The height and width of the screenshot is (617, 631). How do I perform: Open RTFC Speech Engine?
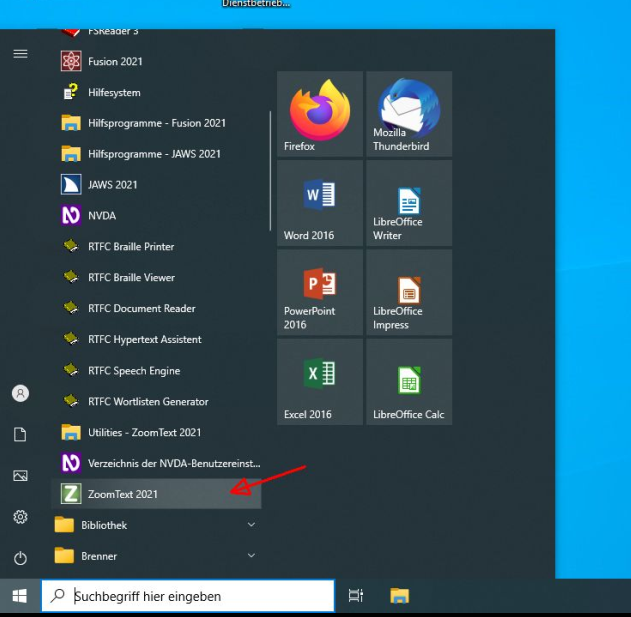click(156, 371)
